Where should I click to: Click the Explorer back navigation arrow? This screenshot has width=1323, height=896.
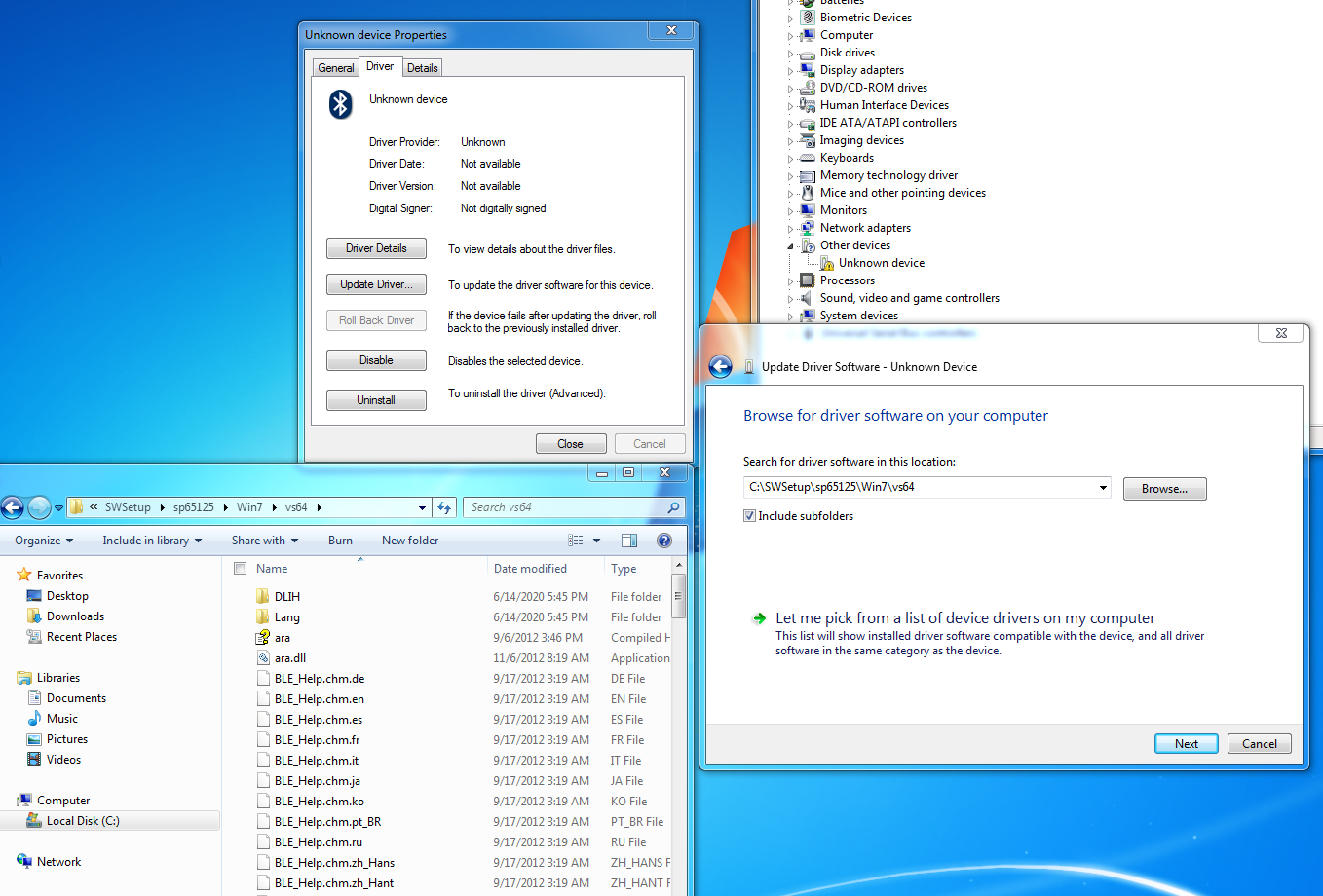pos(13,507)
